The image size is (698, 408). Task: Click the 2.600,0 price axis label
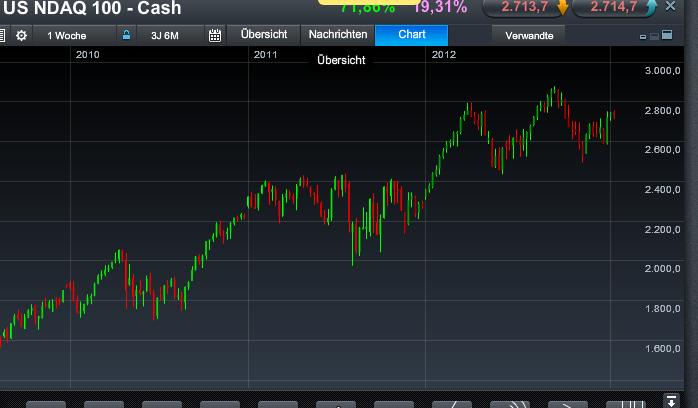[x=662, y=149]
